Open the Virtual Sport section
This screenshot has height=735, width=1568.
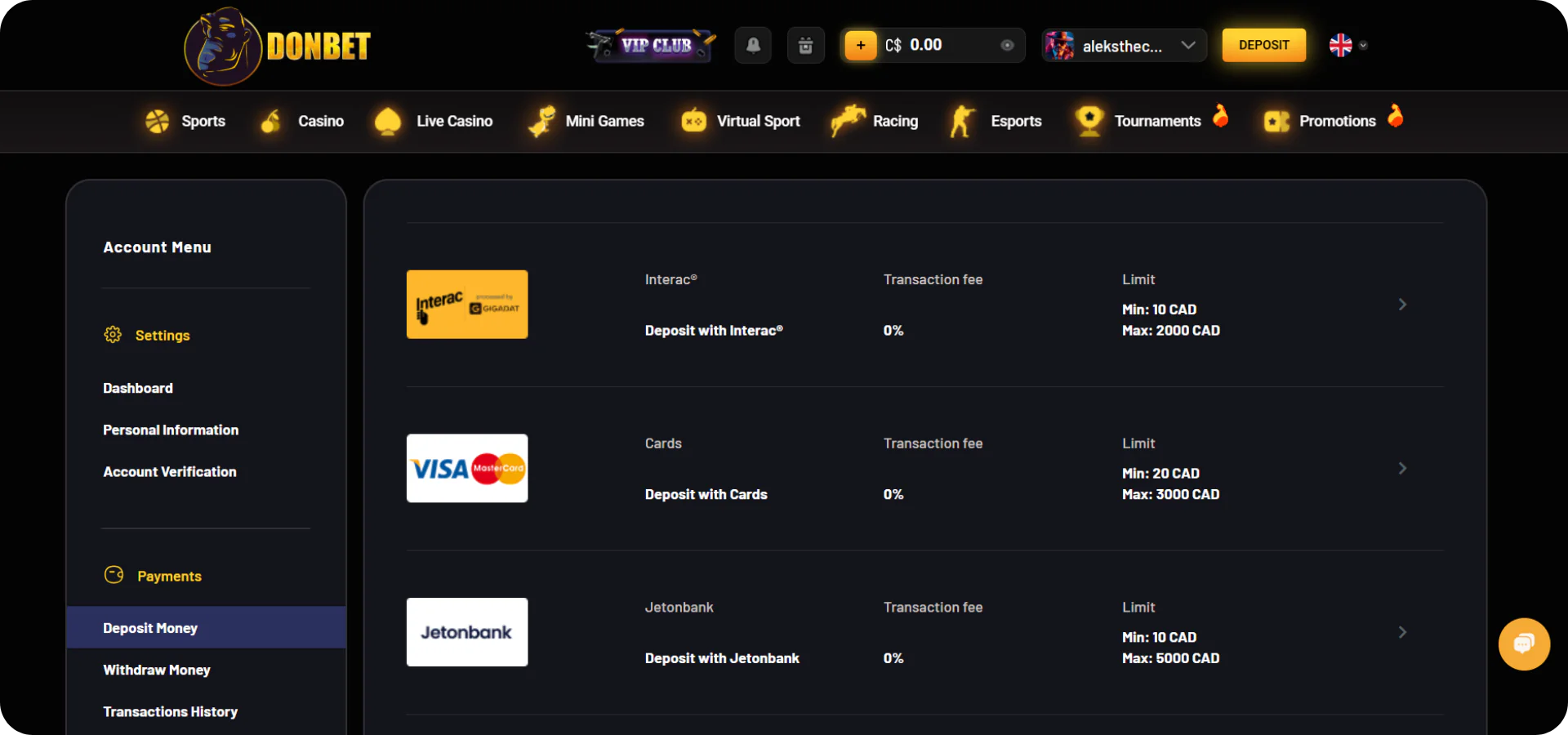[758, 121]
